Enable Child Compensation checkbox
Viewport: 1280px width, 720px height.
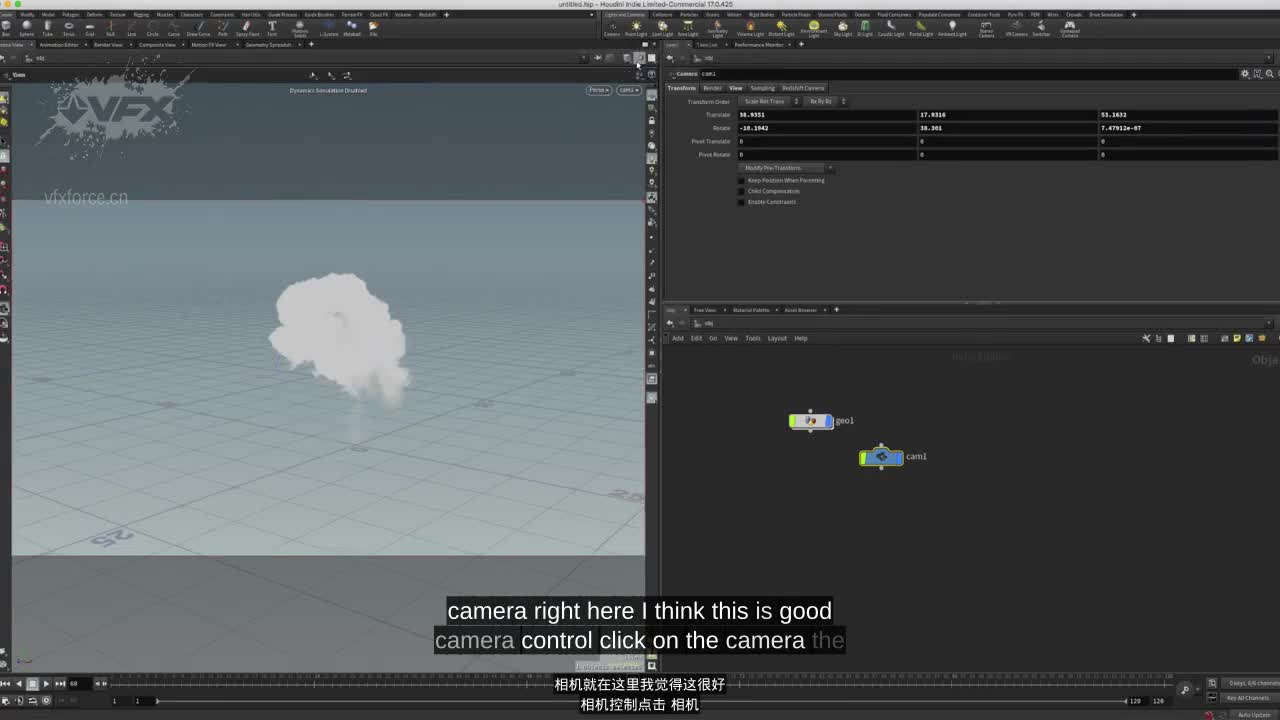(x=741, y=191)
